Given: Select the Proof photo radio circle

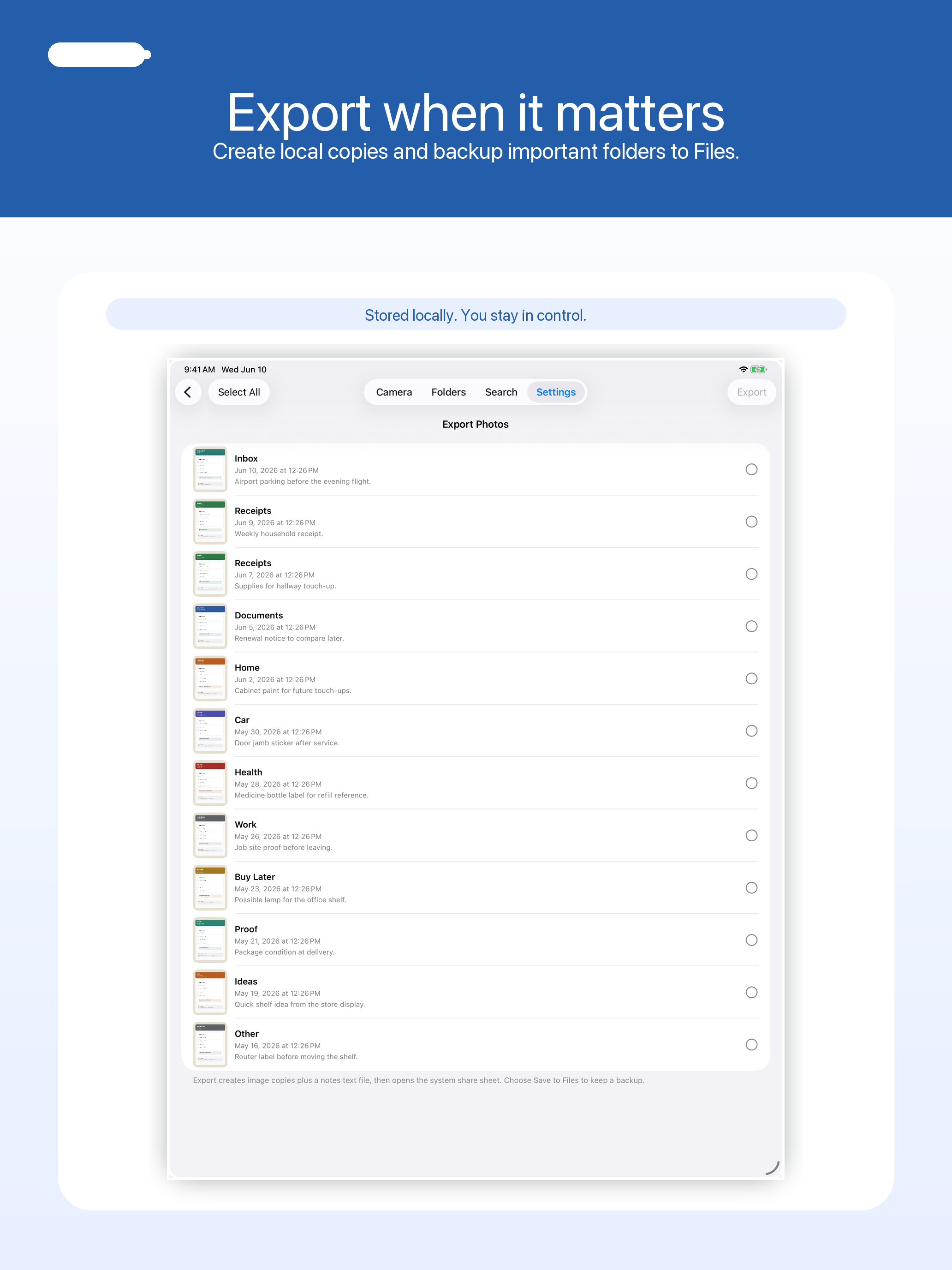Looking at the screenshot, I should [x=751, y=939].
